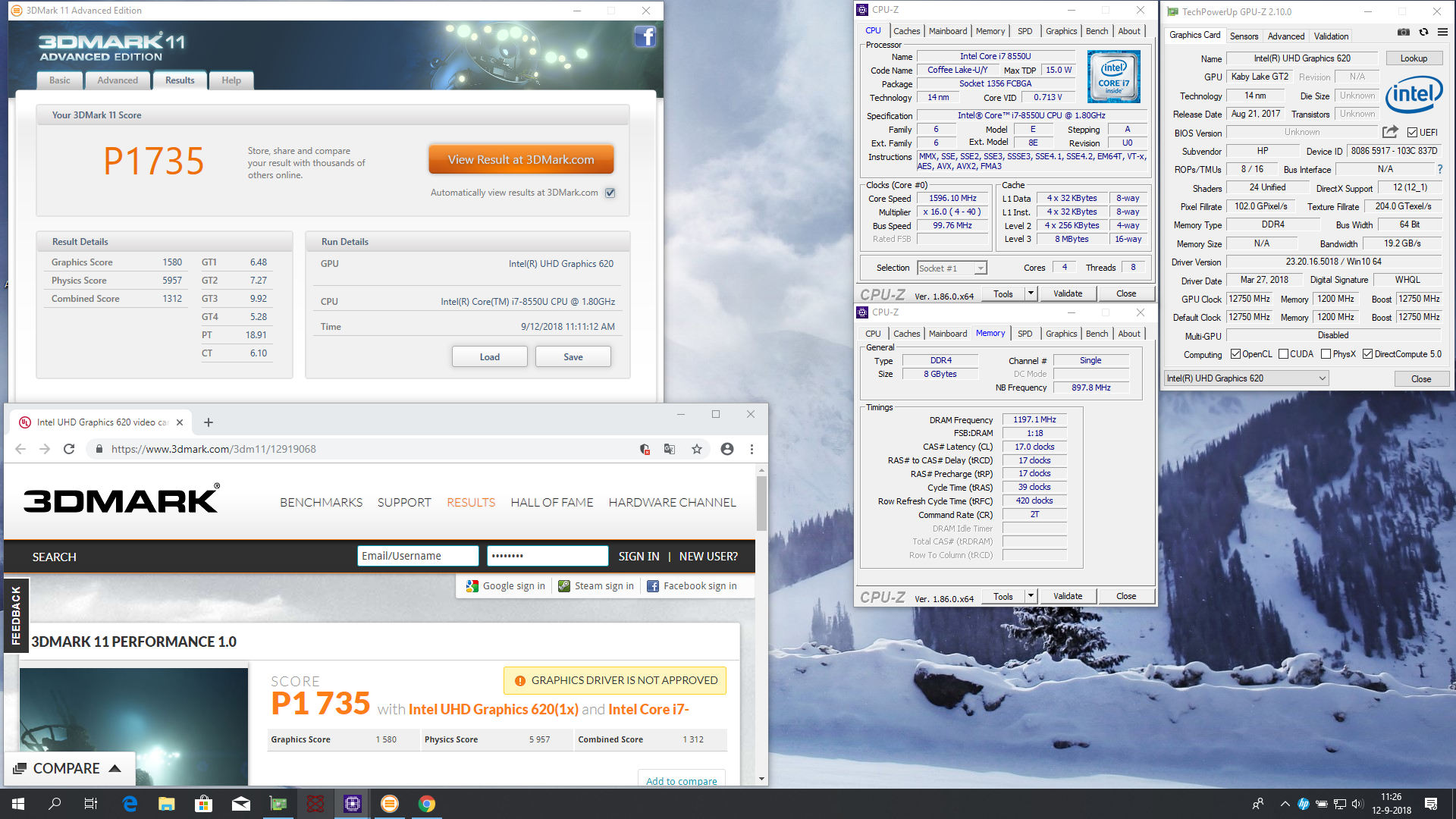The width and height of the screenshot is (1456, 819).
Task: Click the Save button in Run Details
Action: pyautogui.click(x=573, y=356)
